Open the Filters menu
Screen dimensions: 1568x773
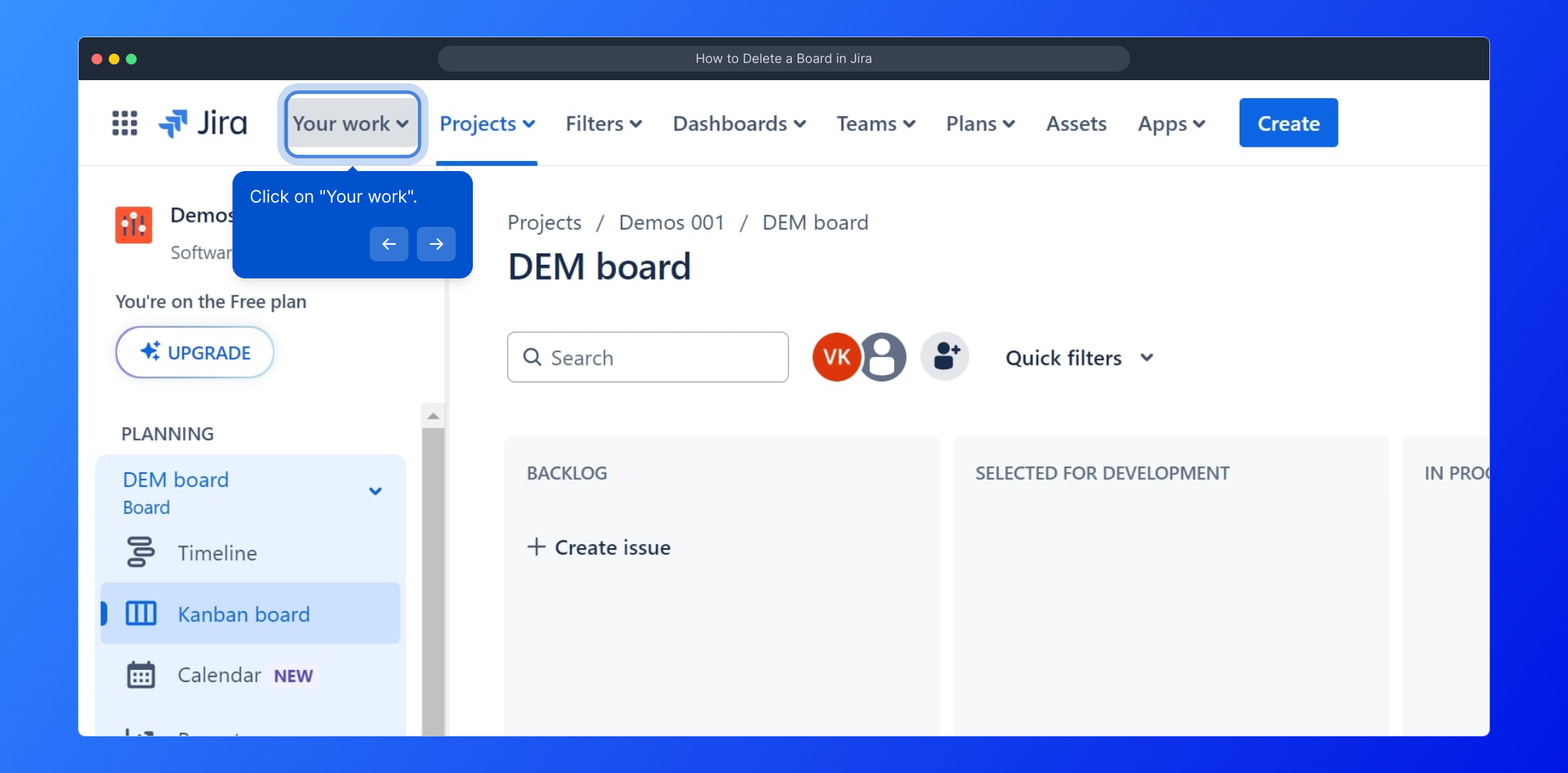tap(603, 124)
